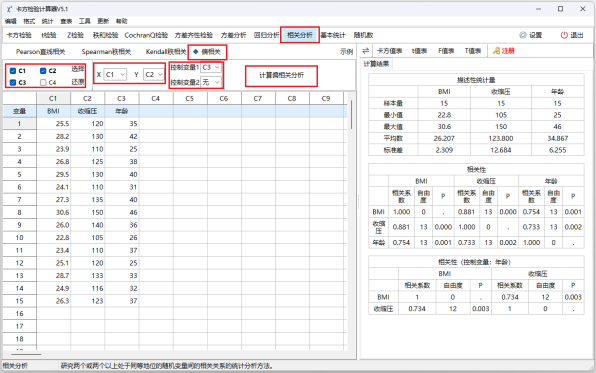Switch to the 随机数 tab
The width and height of the screenshot is (596, 373).
(x=363, y=35)
